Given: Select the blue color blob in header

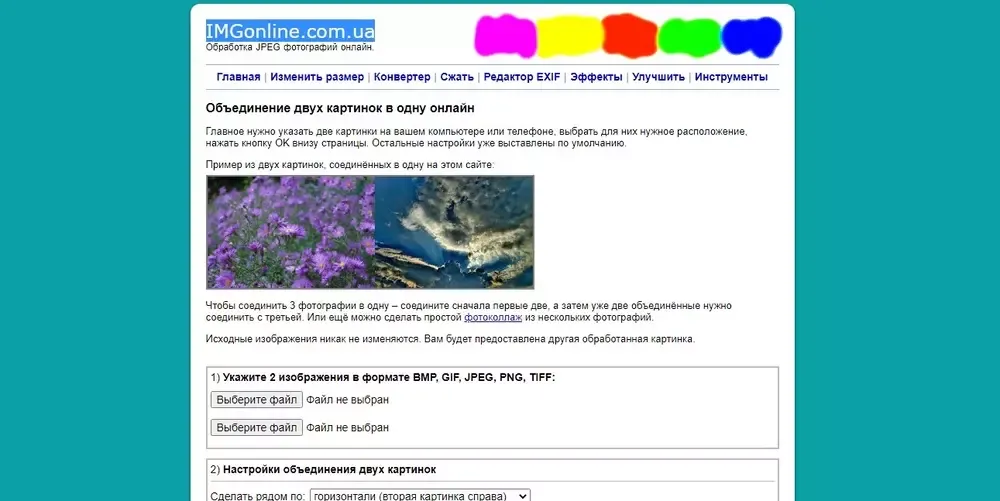Looking at the screenshot, I should (751, 36).
